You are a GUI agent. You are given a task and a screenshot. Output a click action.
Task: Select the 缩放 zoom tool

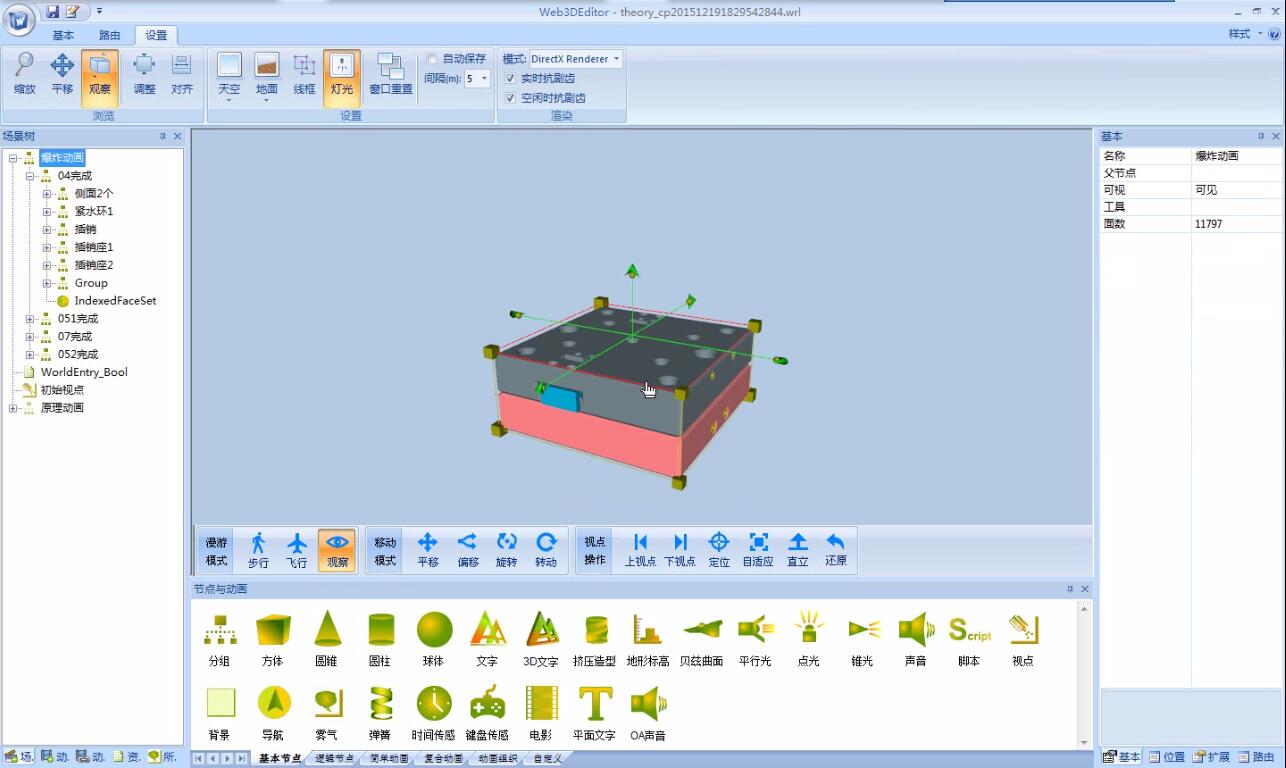click(x=24, y=75)
